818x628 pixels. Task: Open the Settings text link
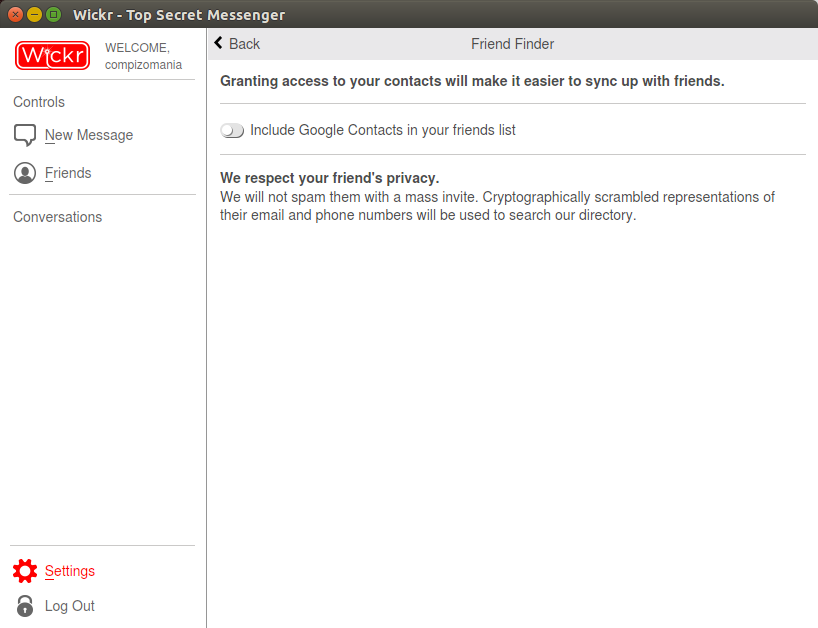pos(70,571)
